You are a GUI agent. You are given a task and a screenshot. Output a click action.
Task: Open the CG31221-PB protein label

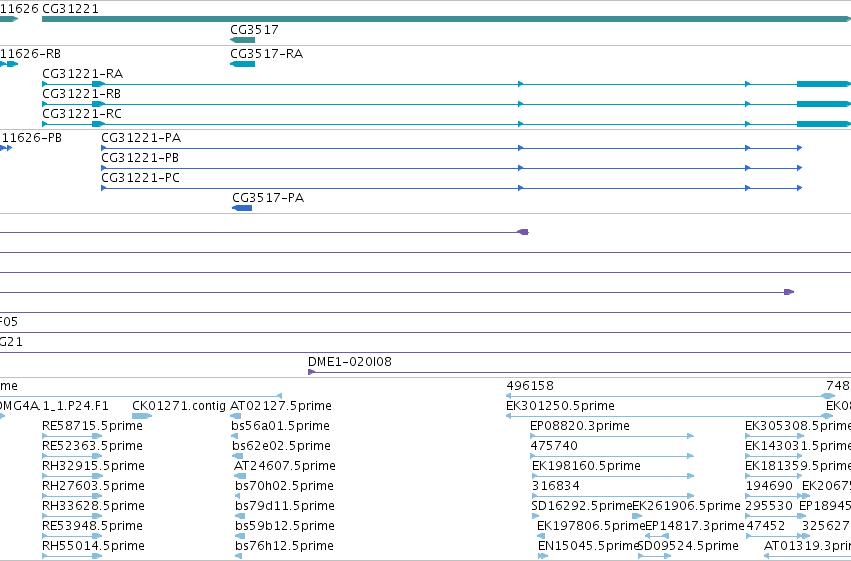point(140,158)
